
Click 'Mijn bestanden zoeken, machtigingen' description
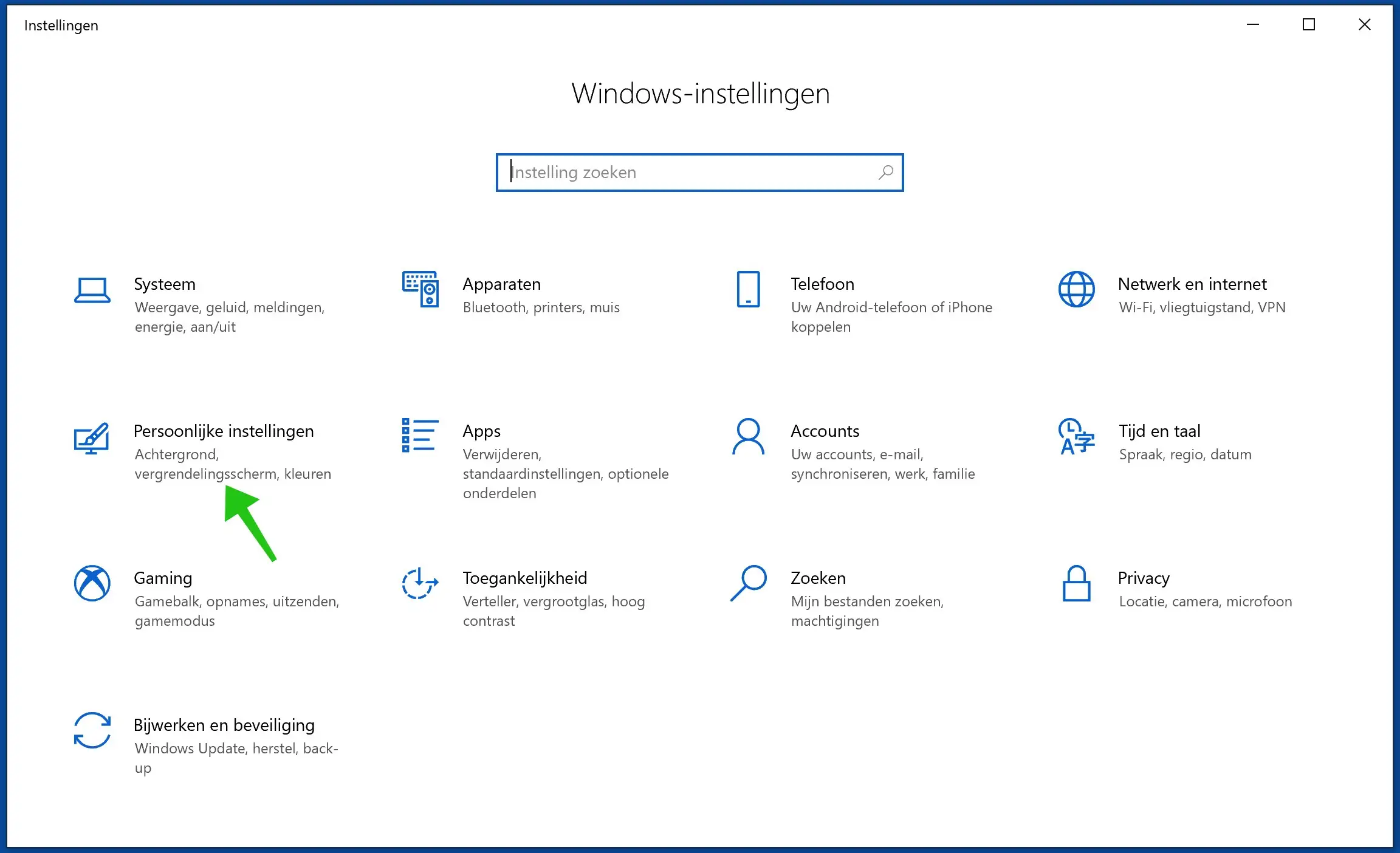867,611
